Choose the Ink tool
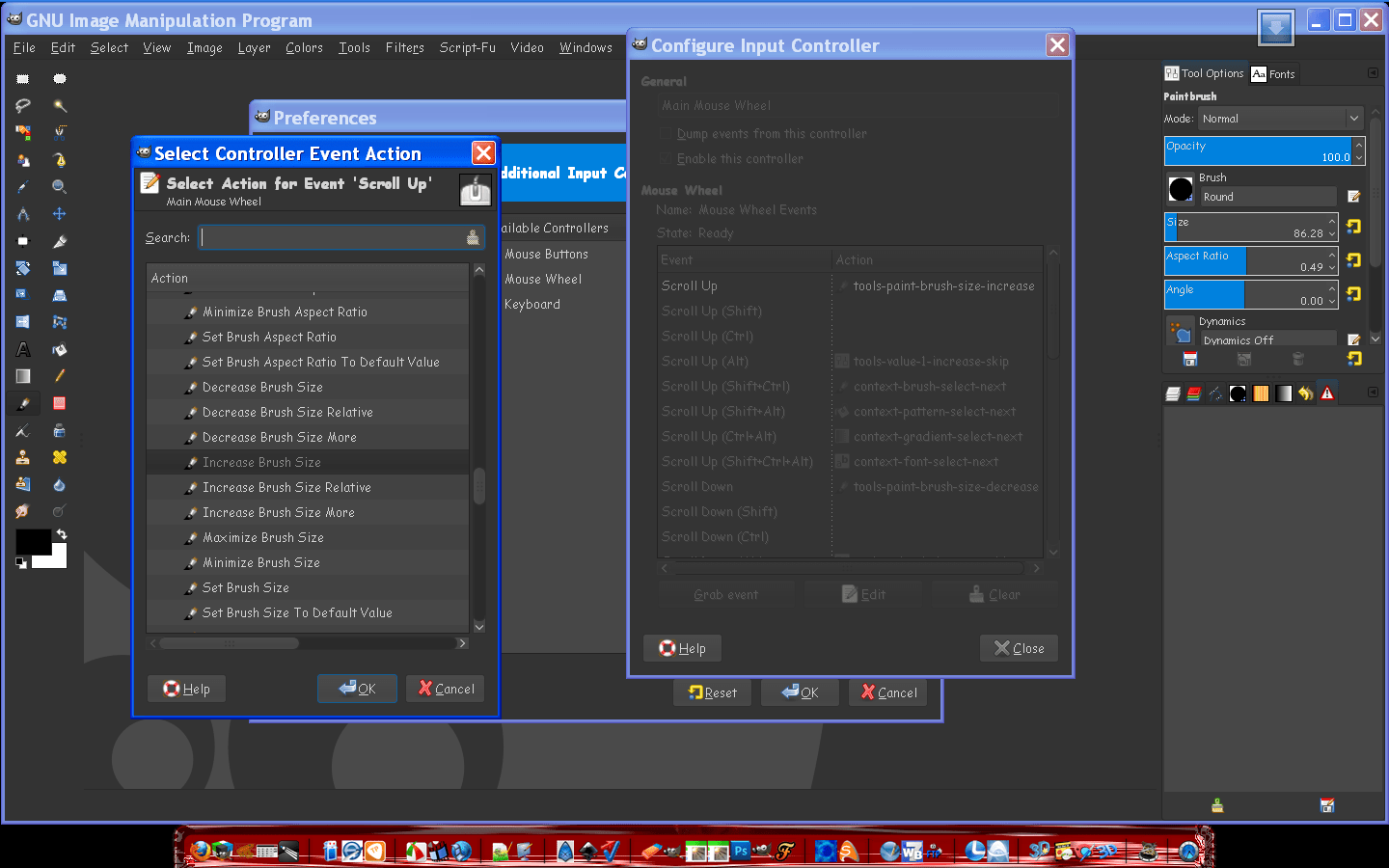Image resolution: width=1389 pixels, height=868 pixels. [x=60, y=430]
